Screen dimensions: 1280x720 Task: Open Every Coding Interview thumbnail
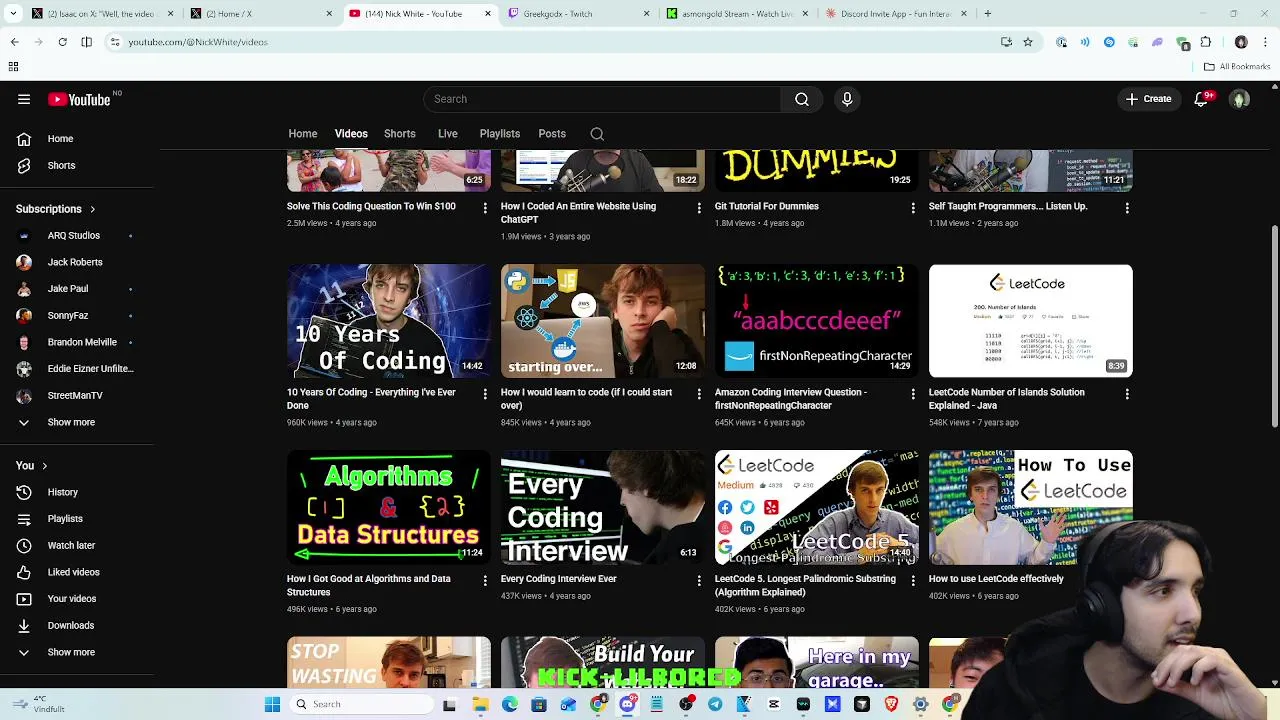[x=603, y=507]
